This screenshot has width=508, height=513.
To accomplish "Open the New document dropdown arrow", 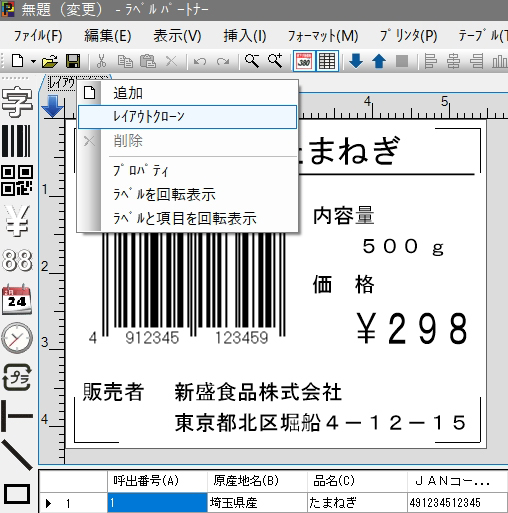I will 33,62.
